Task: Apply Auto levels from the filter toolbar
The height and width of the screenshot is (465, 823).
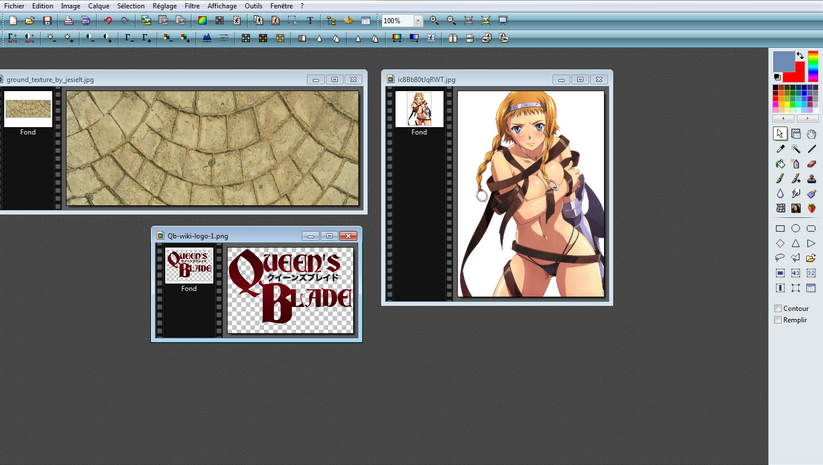Action: [x=12, y=38]
